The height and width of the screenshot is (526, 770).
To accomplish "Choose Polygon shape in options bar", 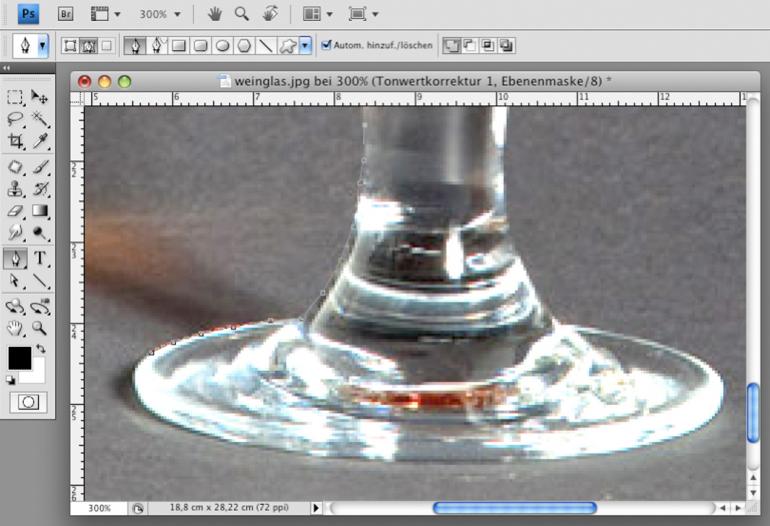I will click(244, 46).
